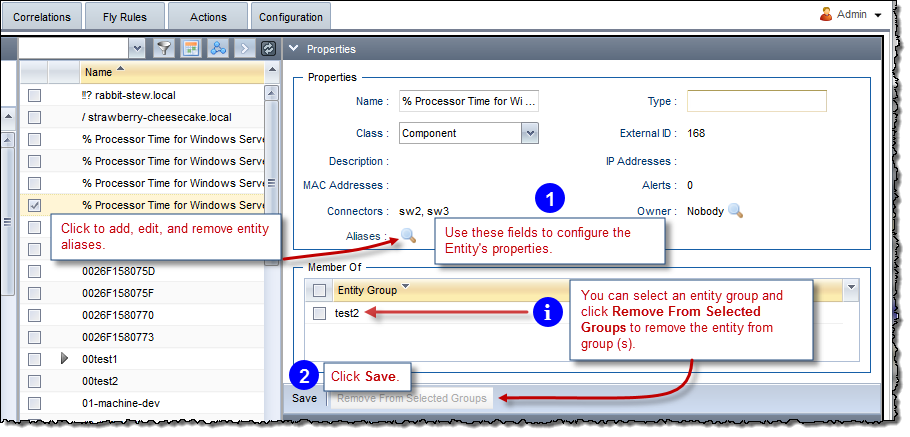Screen dimensions: 910x437
Task: Open the Class dropdown
Action: point(530,133)
